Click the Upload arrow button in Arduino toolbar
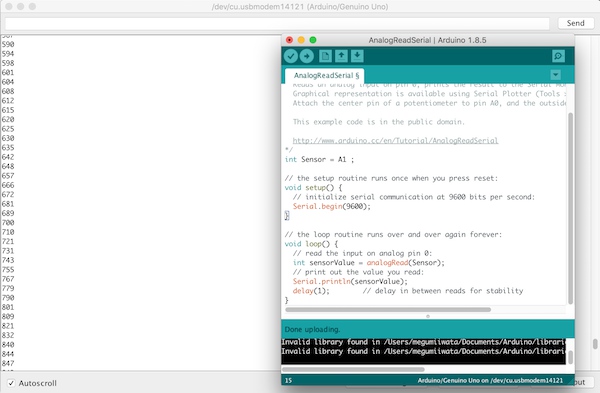Viewport: 600px width, 393px height. point(307,56)
